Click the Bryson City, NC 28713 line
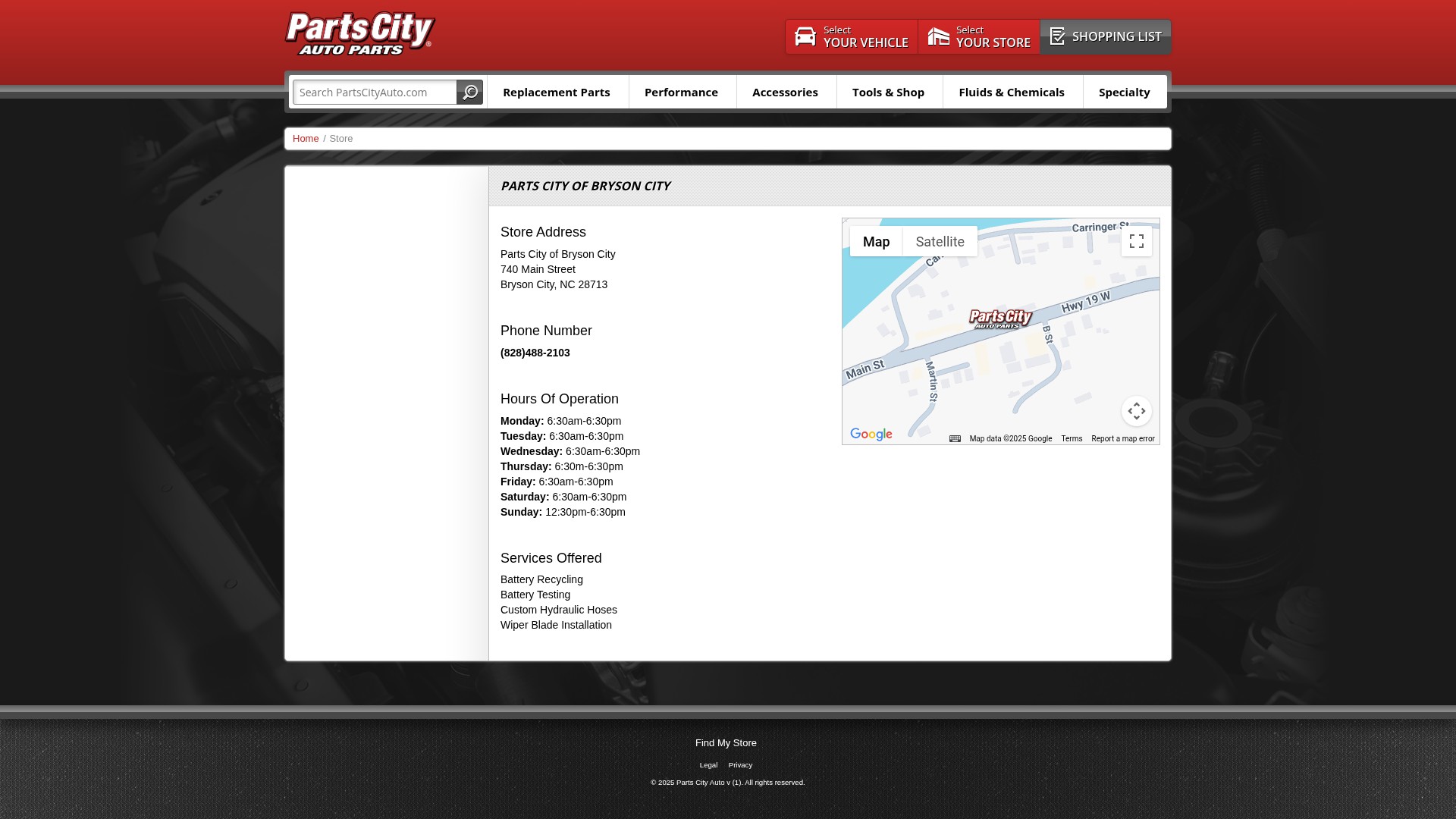 pyautogui.click(x=554, y=284)
